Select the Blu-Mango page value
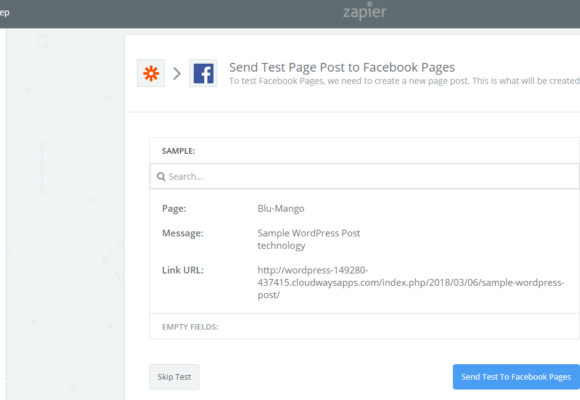580x400 pixels. [x=281, y=209]
